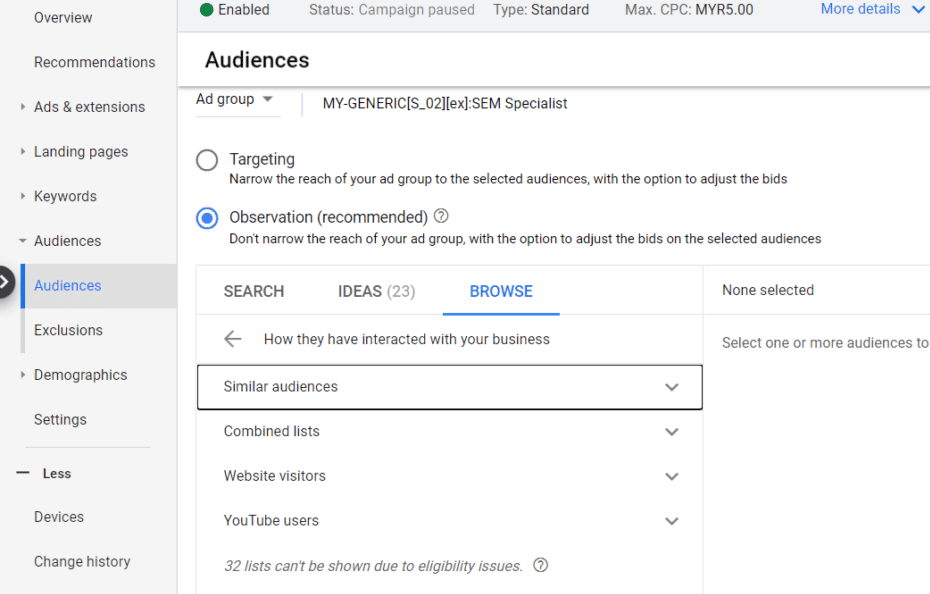930x594 pixels.
Task: Expand the Combined lists section
Action: [x=671, y=432]
